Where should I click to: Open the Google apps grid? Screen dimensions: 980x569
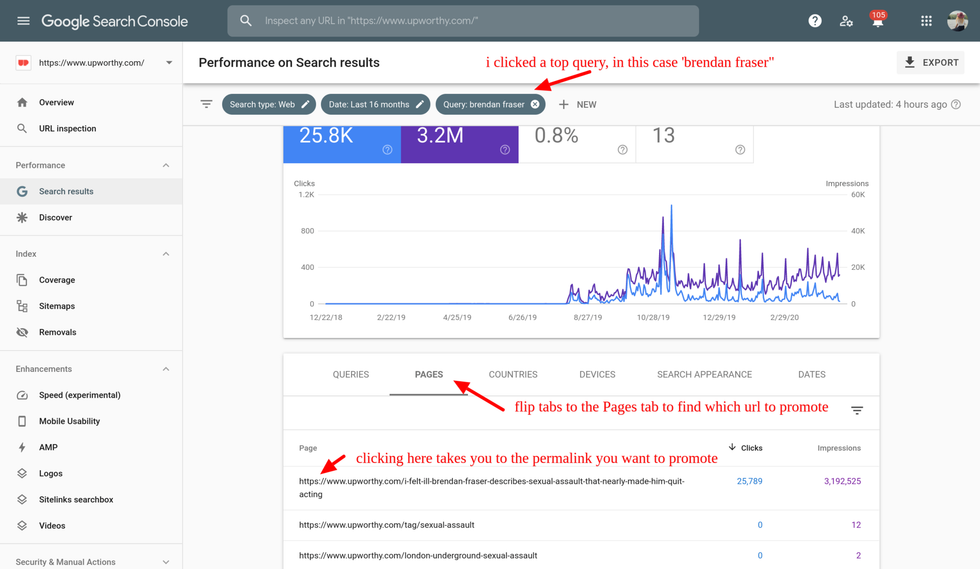926,21
